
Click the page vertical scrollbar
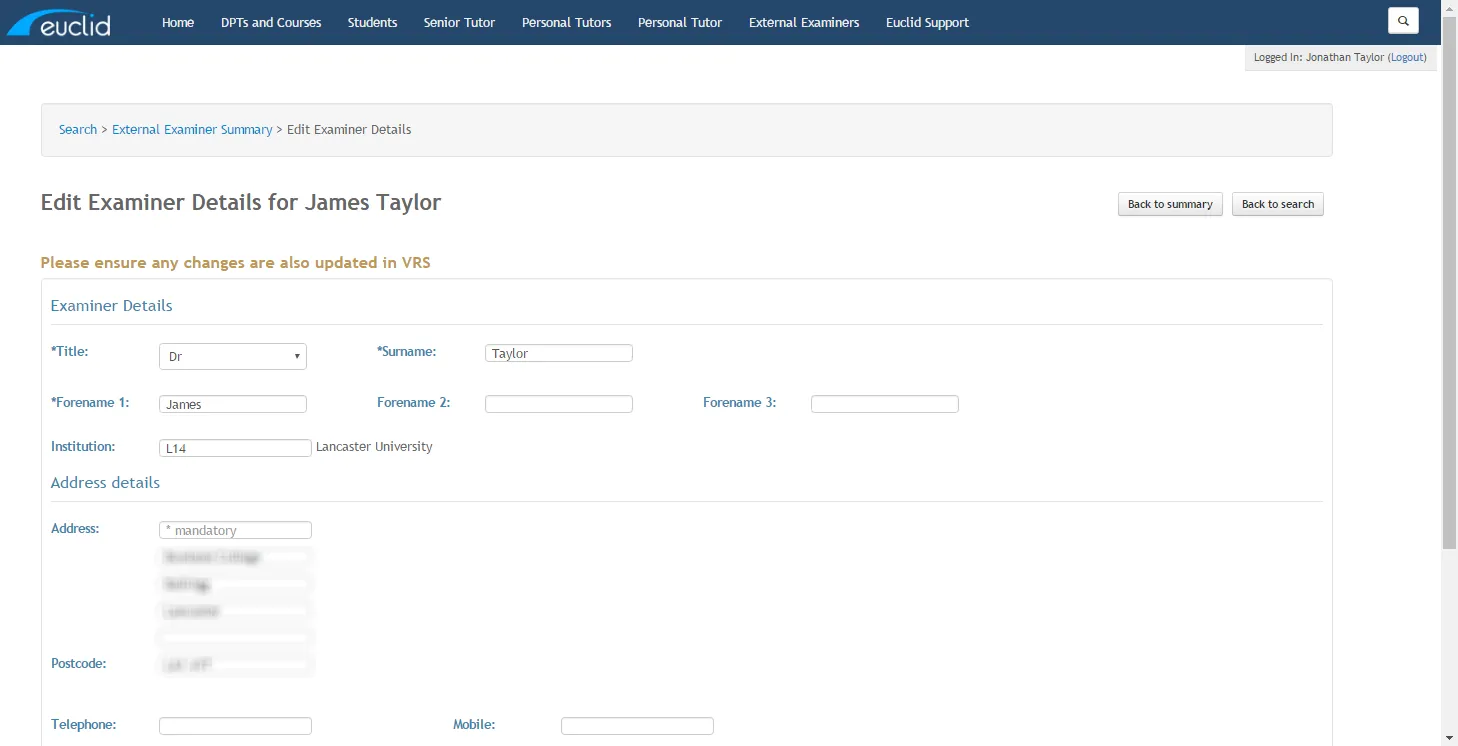[x=1449, y=300]
